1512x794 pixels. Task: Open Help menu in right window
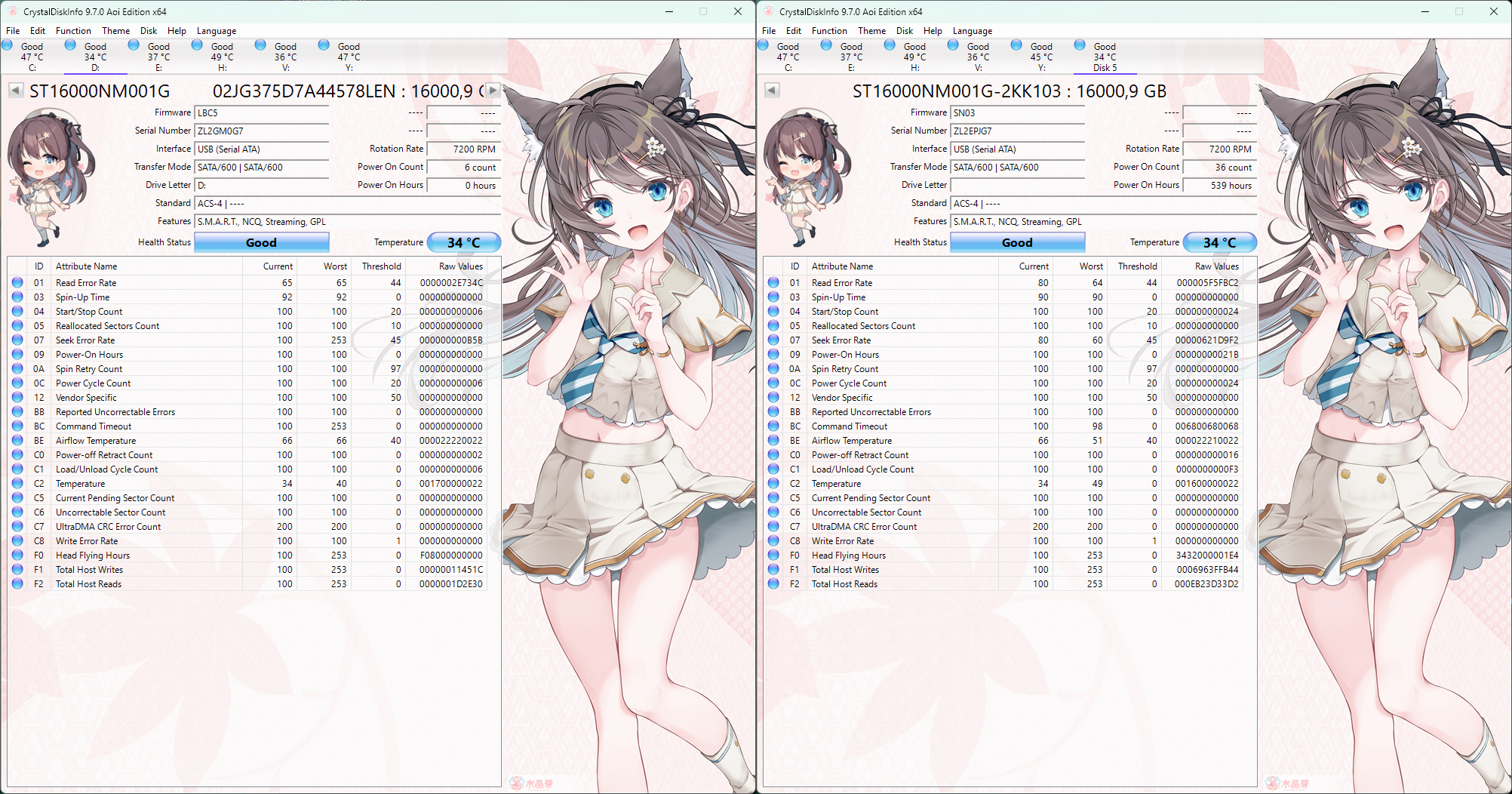click(x=933, y=31)
